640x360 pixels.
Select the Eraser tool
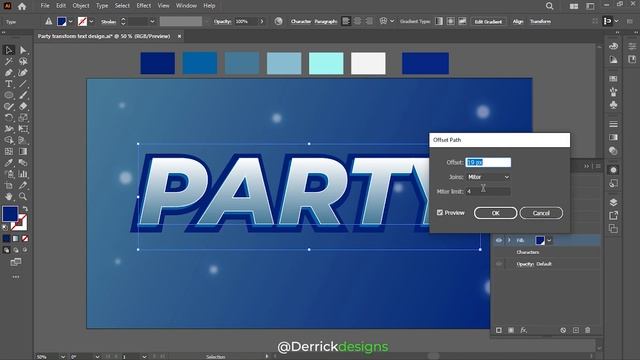click(23, 106)
